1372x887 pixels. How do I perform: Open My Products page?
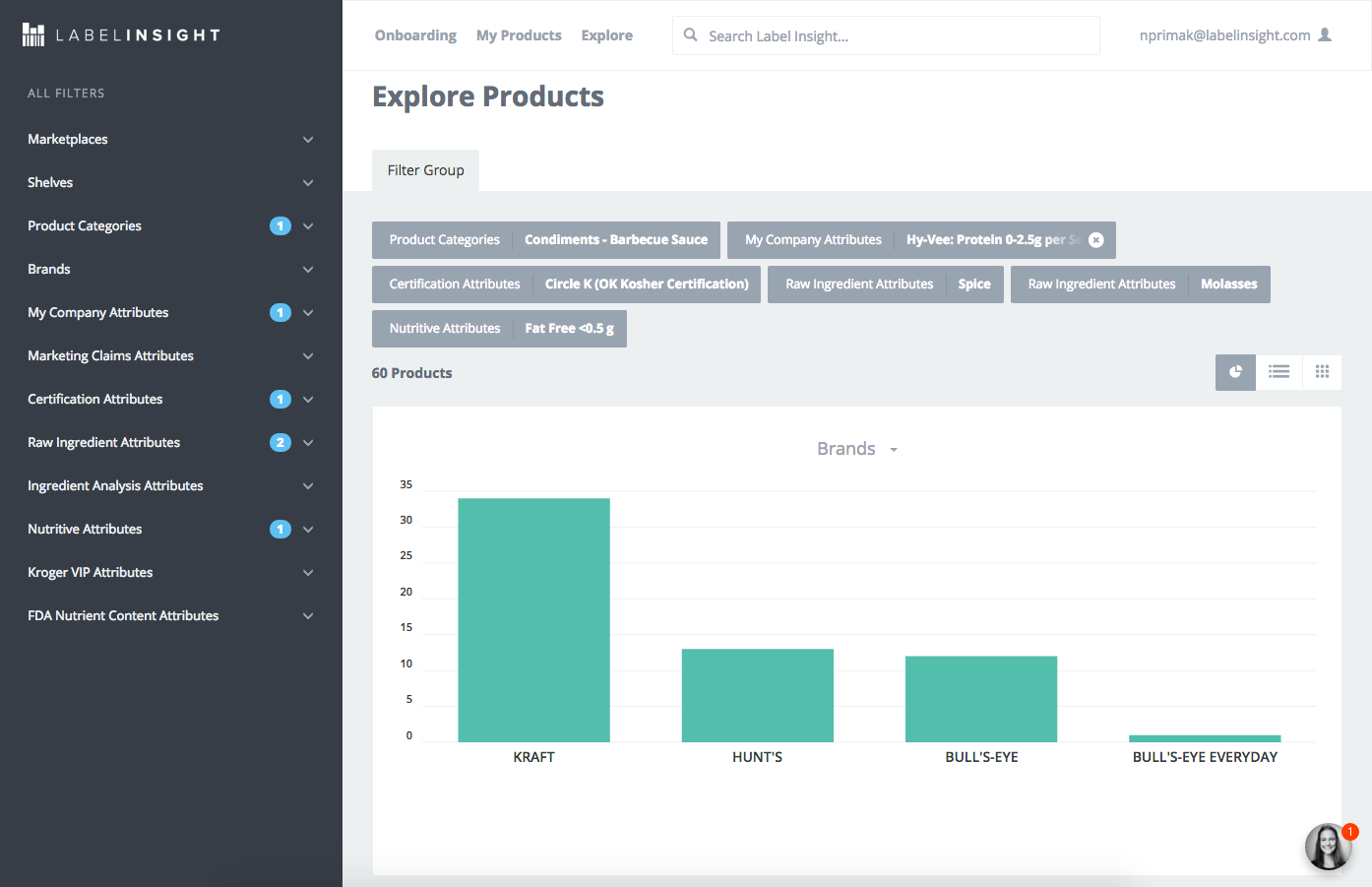tap(519, 35)
